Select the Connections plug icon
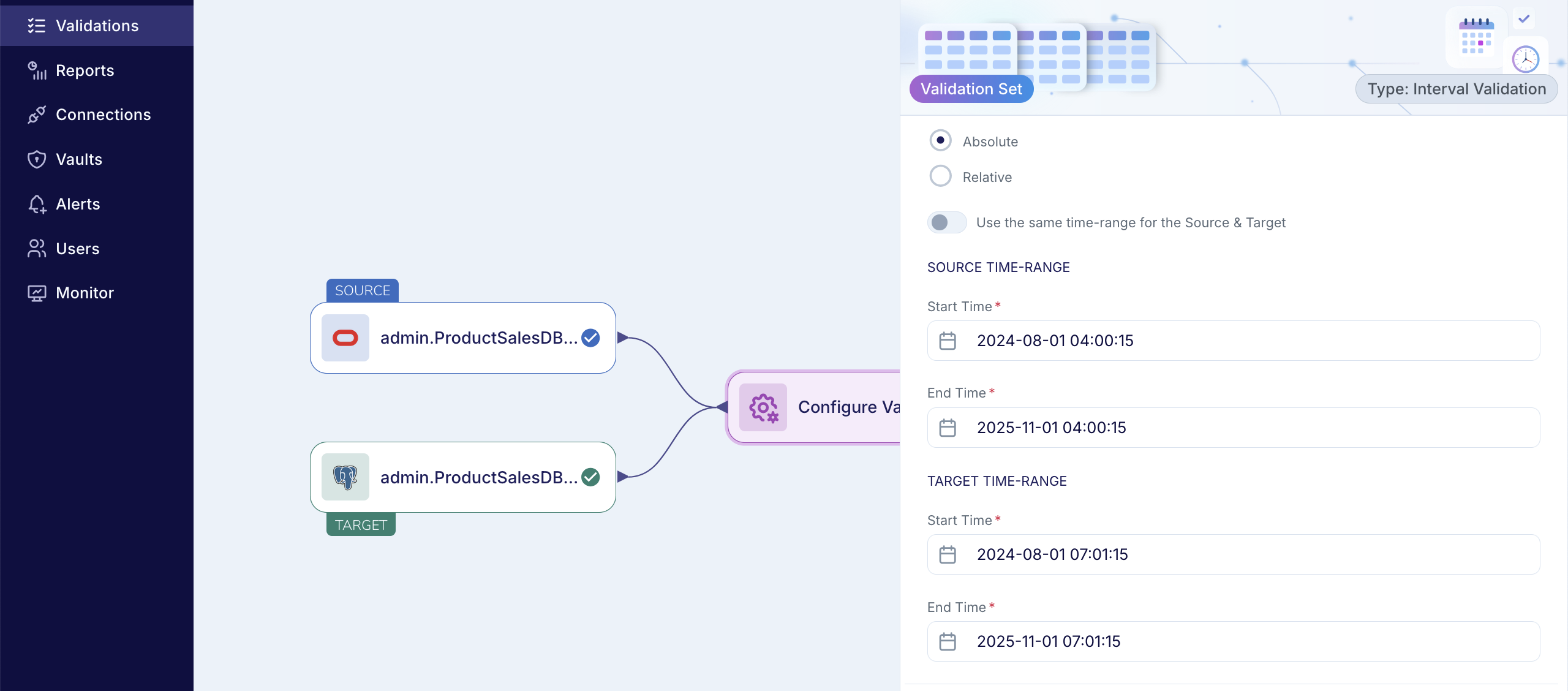Screen dimensions: 1568x691 point(37,115)
